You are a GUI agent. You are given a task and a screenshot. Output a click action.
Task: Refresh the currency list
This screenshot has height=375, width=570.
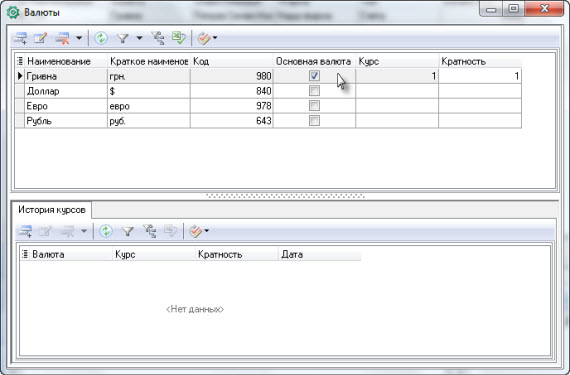click(101, 38)
